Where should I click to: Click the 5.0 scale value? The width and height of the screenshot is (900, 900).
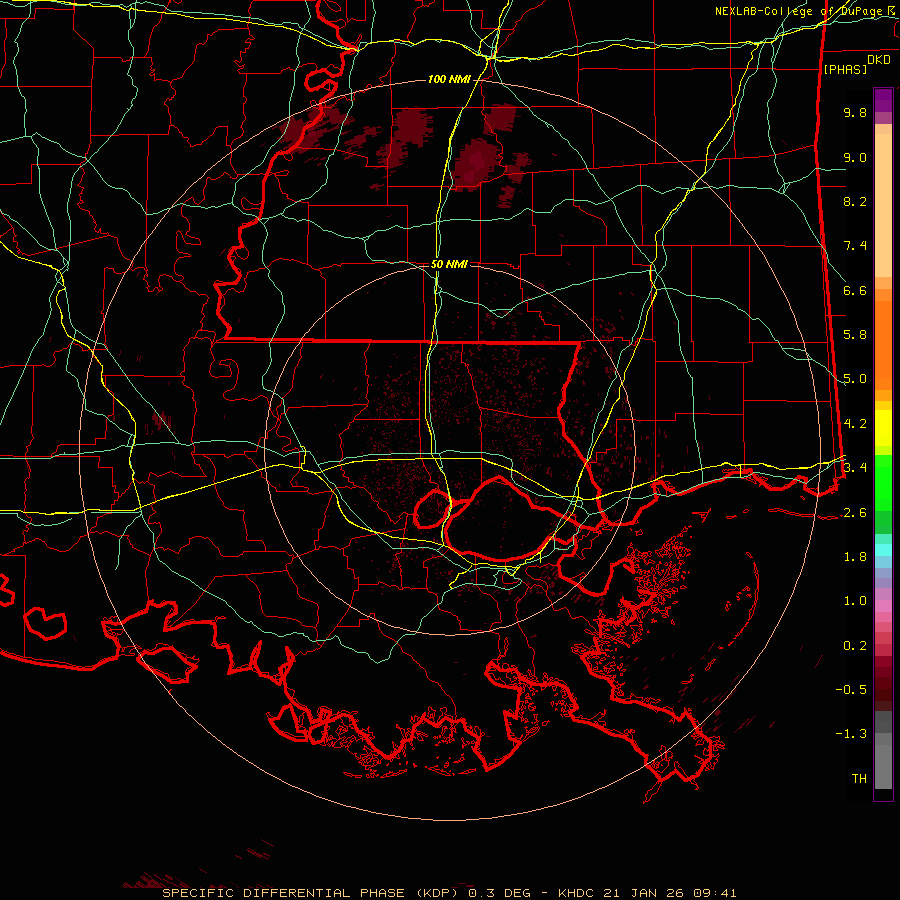point(855,379)
